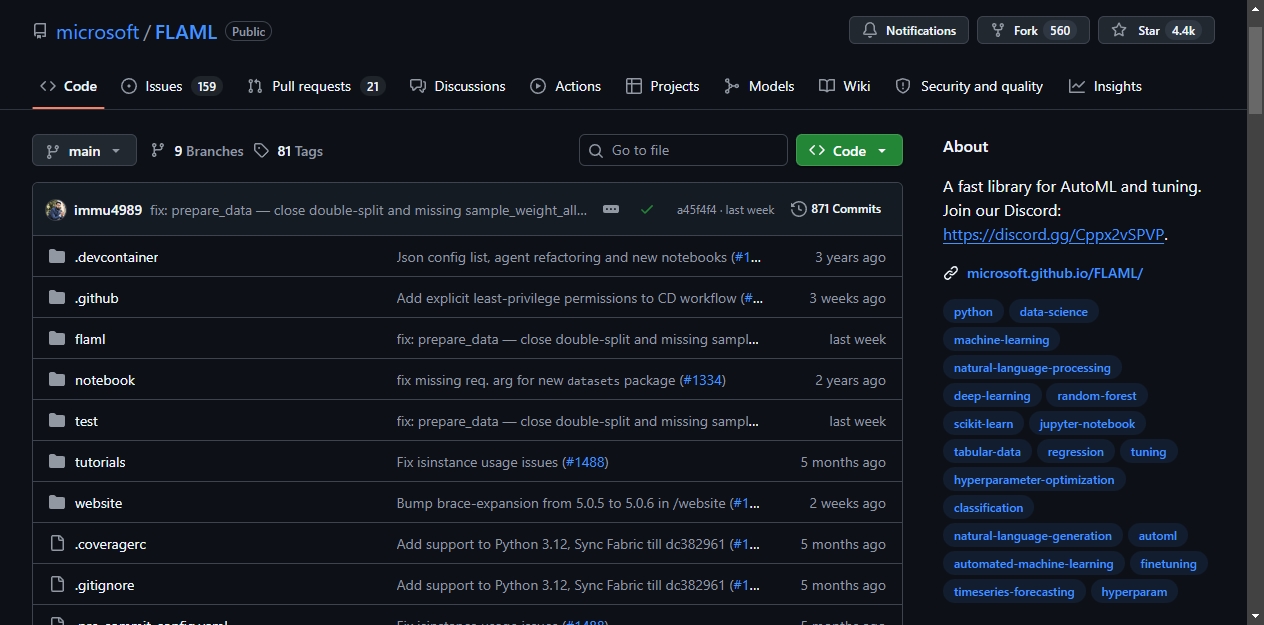Click the .devcontainer folder icon
The width and height of the screenshot is (1264, 625).
pos(57,257)
